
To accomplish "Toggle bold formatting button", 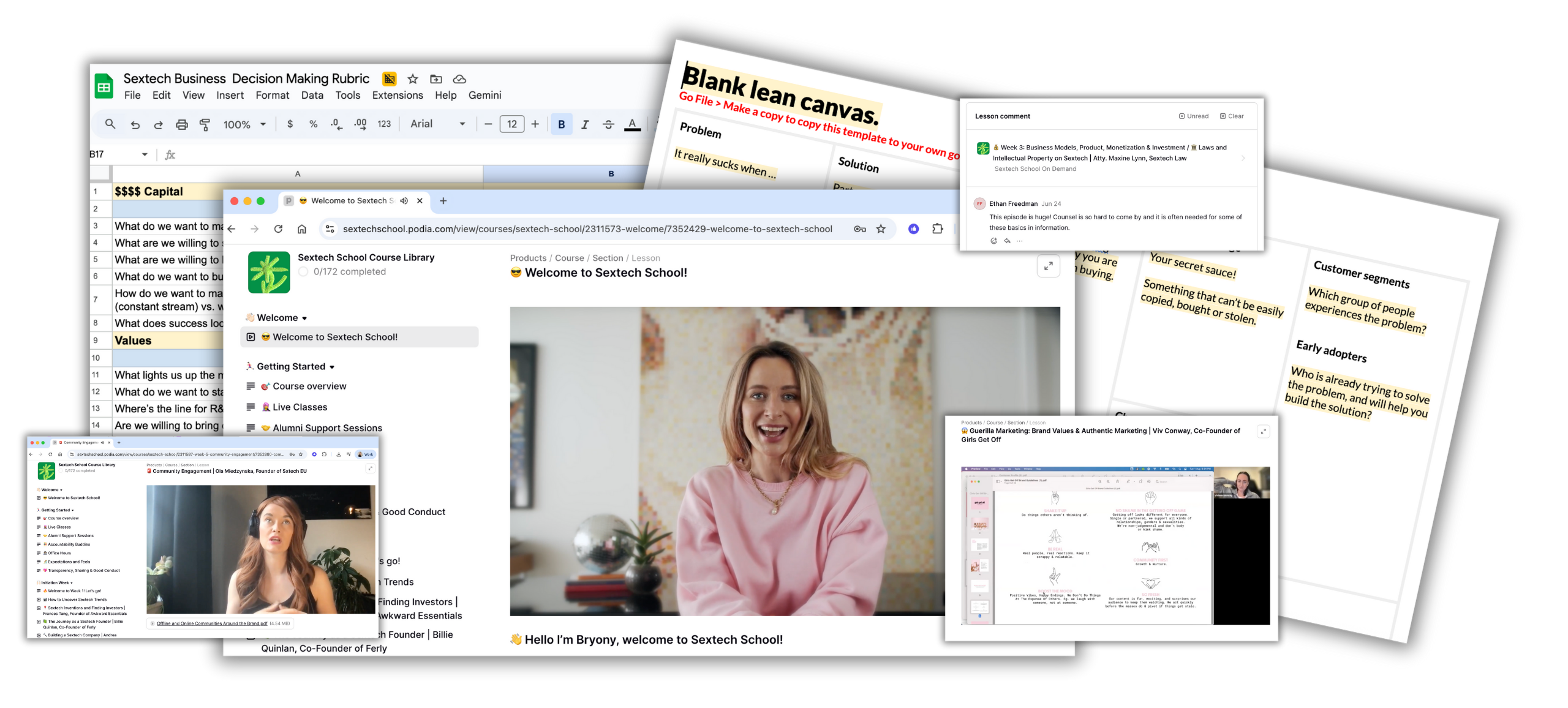I will point(561,124).
